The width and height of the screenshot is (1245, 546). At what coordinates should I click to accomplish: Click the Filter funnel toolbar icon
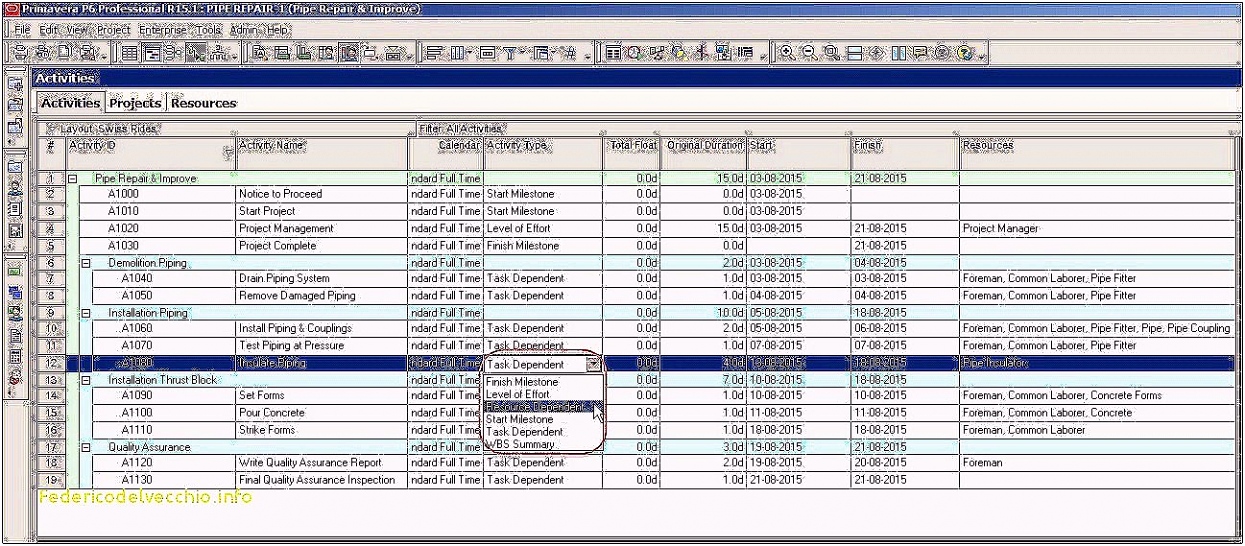point(510,52)
